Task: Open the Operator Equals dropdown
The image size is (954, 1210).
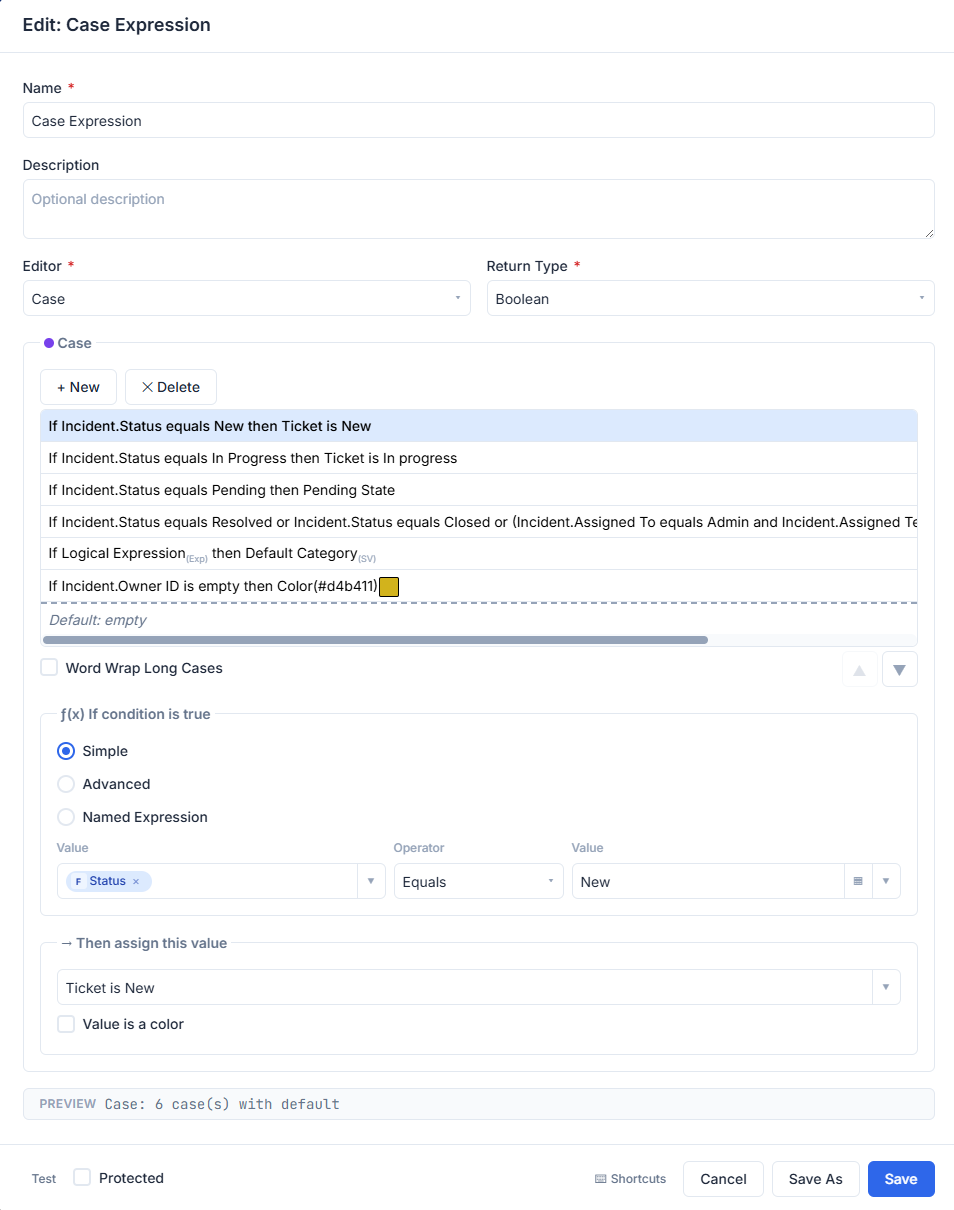Action: 479,881
